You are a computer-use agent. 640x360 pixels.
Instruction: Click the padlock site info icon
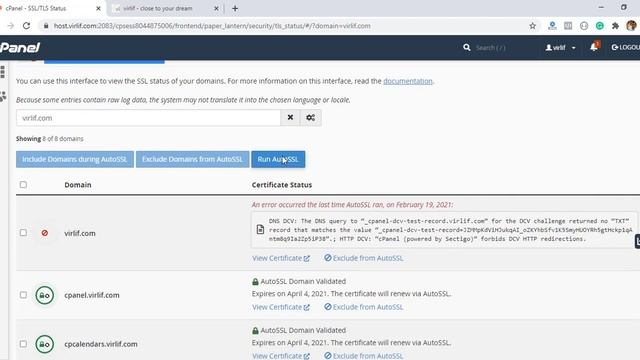(46, 26)
